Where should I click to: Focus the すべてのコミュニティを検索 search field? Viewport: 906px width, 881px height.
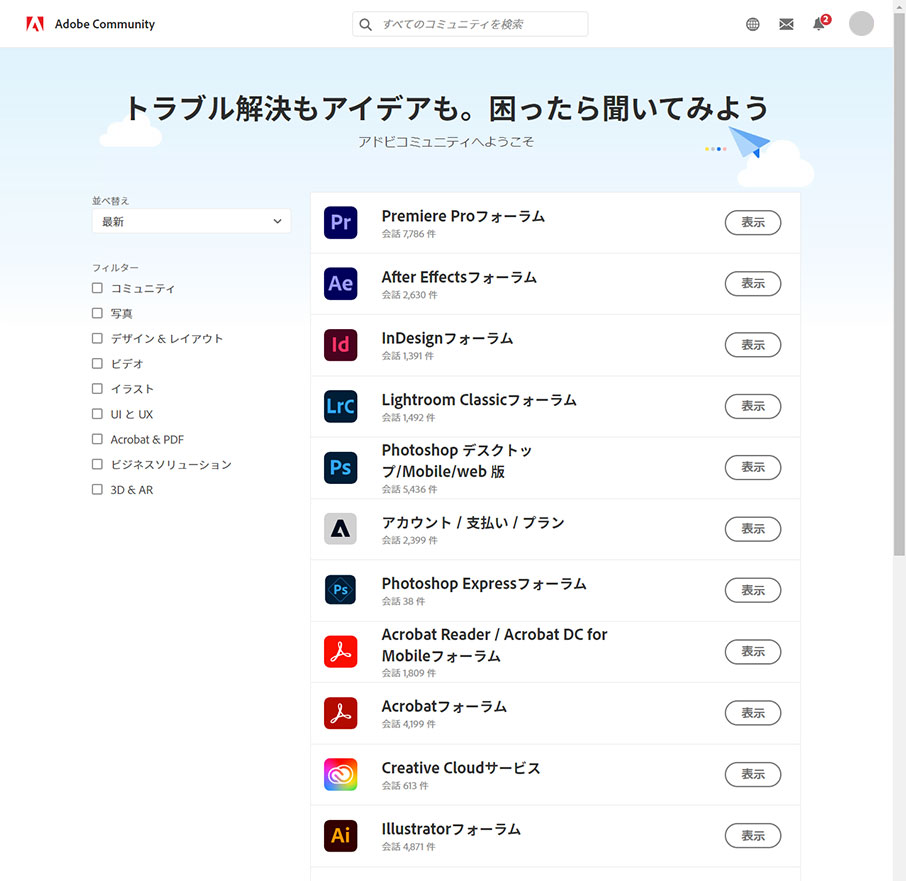[470, 24]
